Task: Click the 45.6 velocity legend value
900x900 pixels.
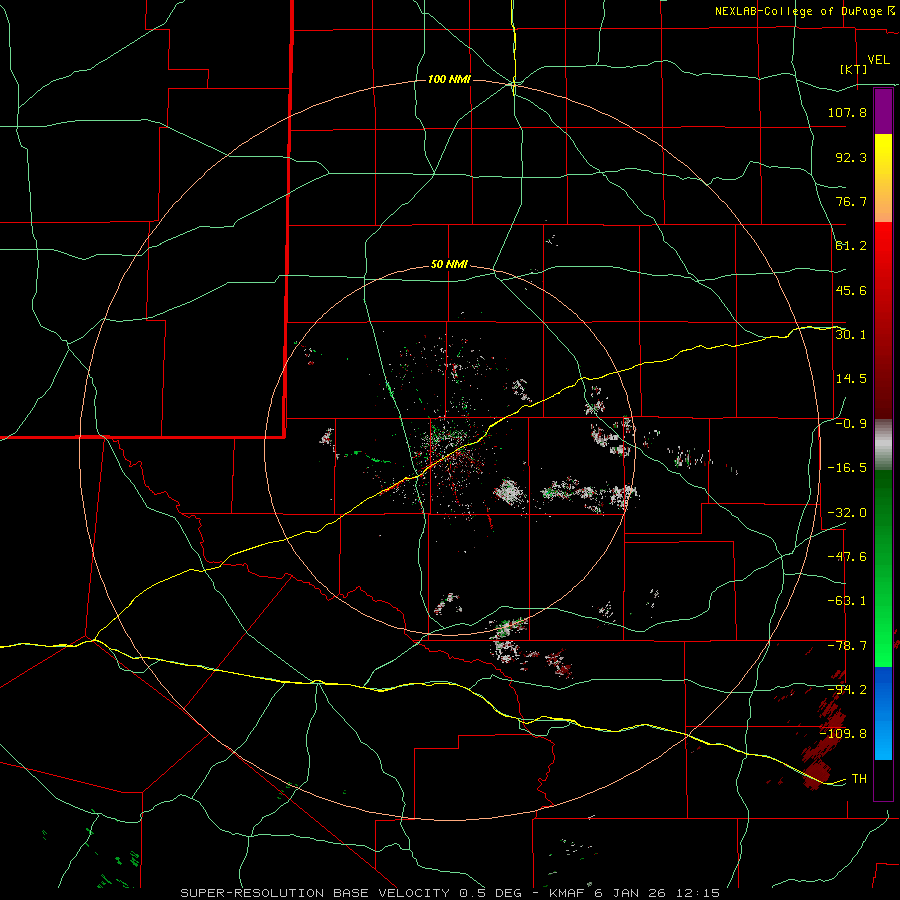Action: click(x=851, y=290)
